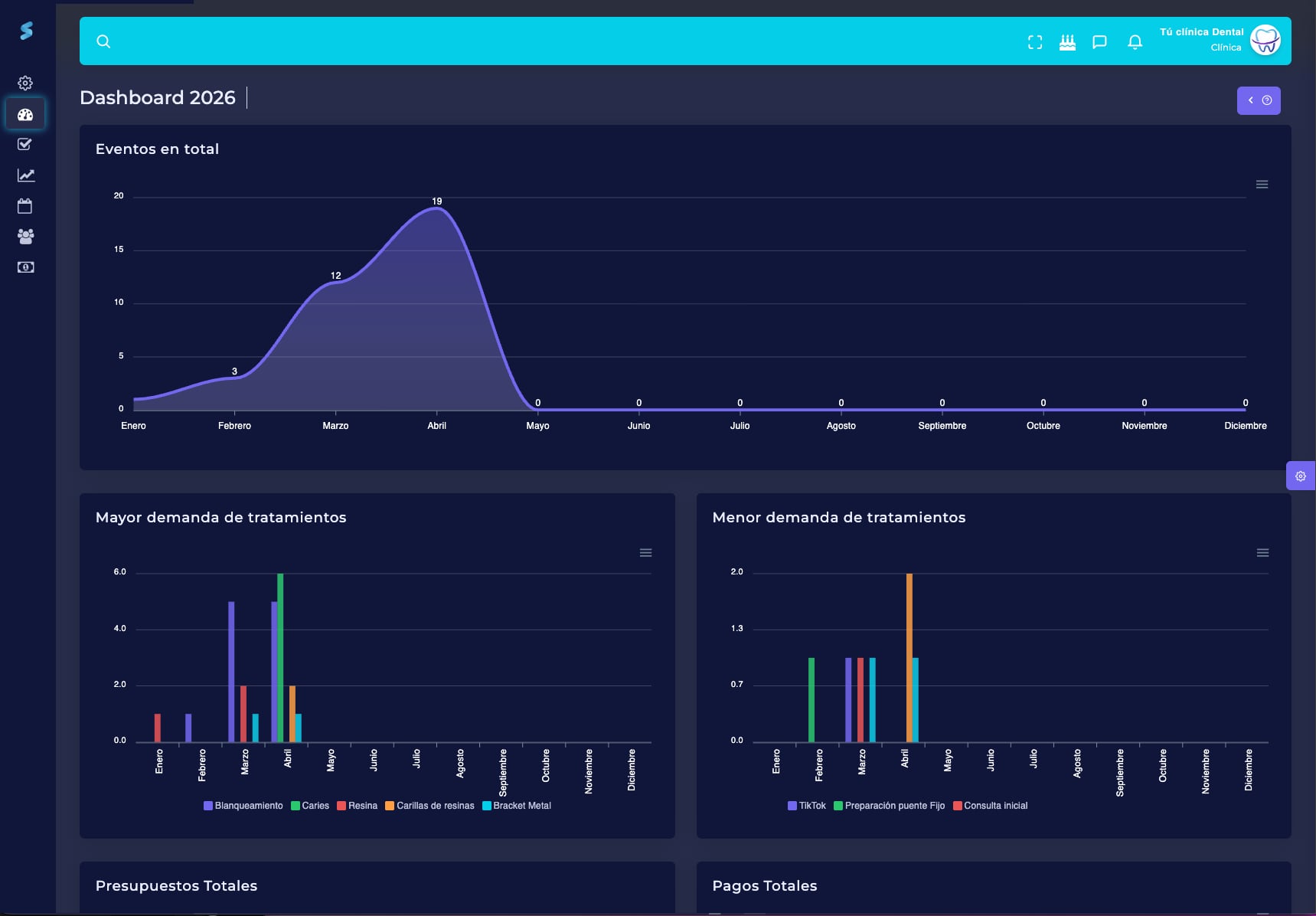This screenshot has width=1316, height=916.
Task: Toggle Resina legend series
Action: point(358,806)
